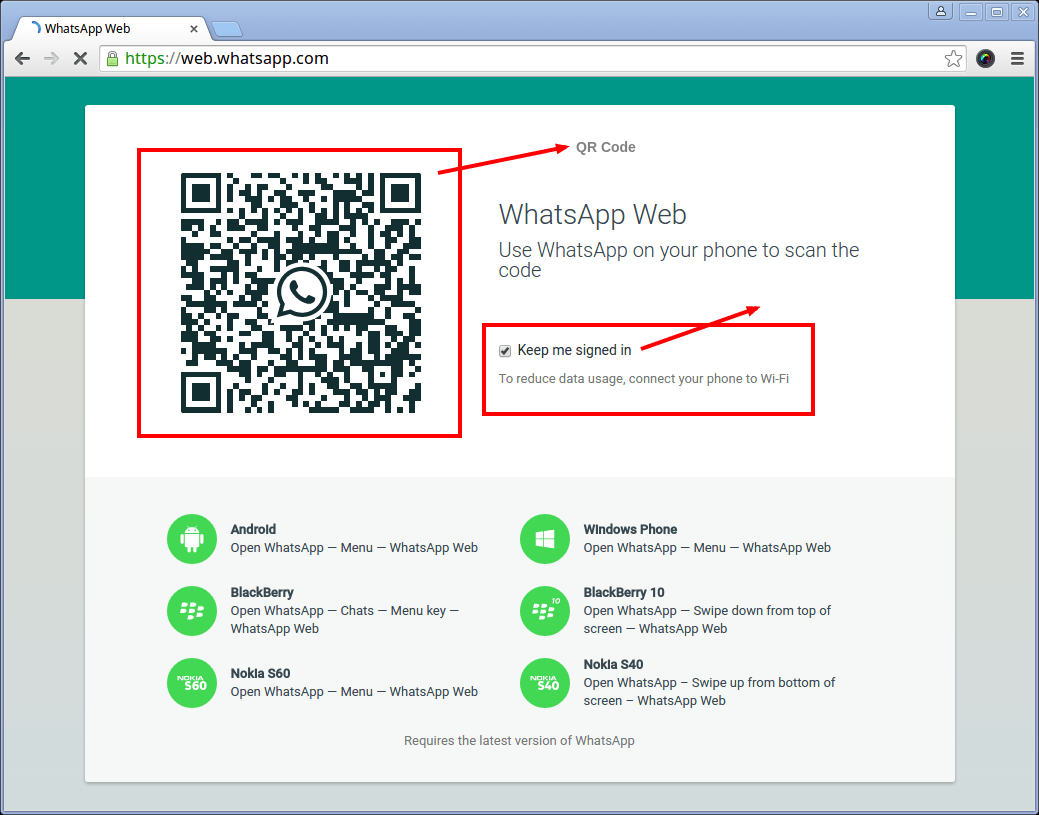
Task: Click the round camera extension icon
Action: pos(985,58)
